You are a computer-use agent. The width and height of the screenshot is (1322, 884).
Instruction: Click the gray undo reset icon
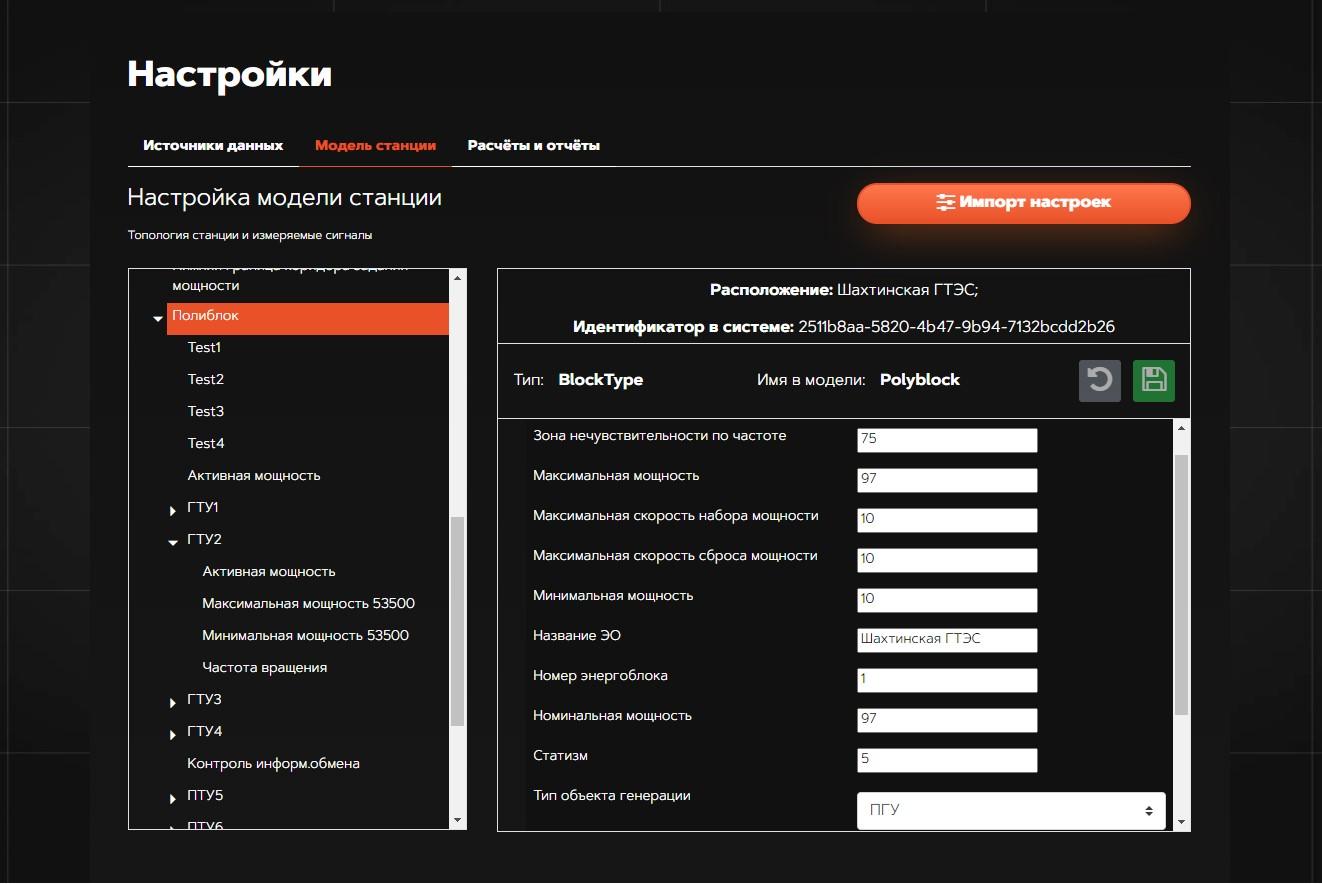(x=1099, y=381)
